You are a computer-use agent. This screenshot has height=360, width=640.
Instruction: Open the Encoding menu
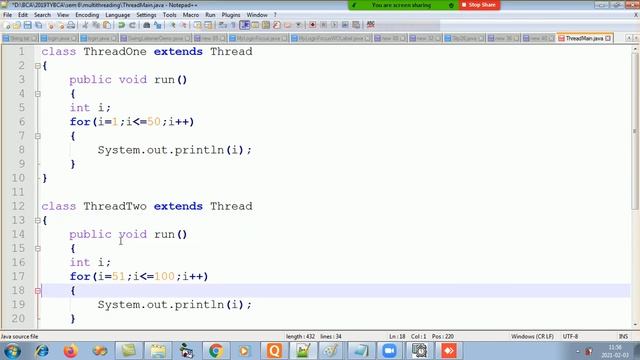pyautogui.click(x=87, y=15)
